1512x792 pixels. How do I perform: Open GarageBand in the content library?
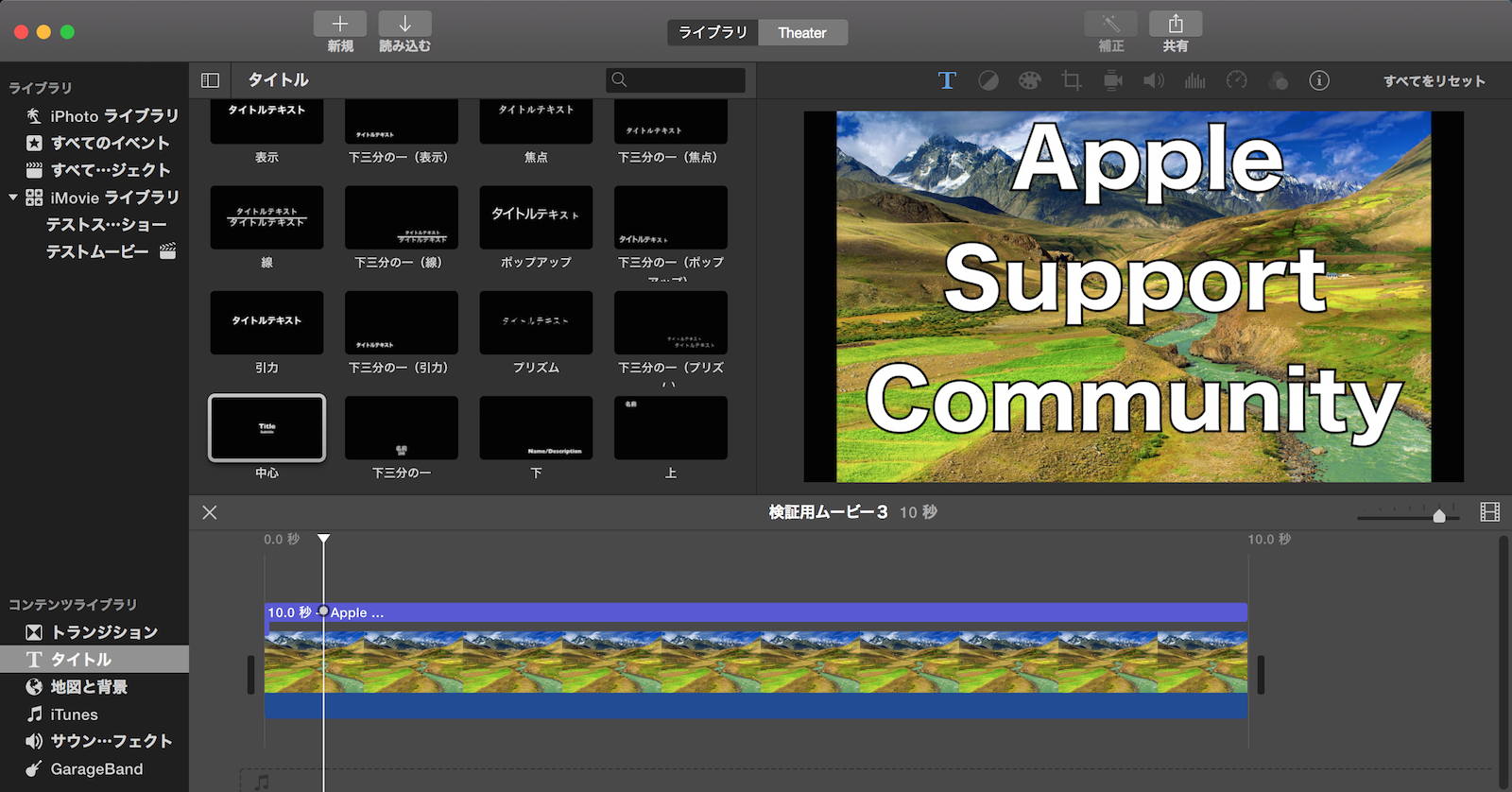94,769
